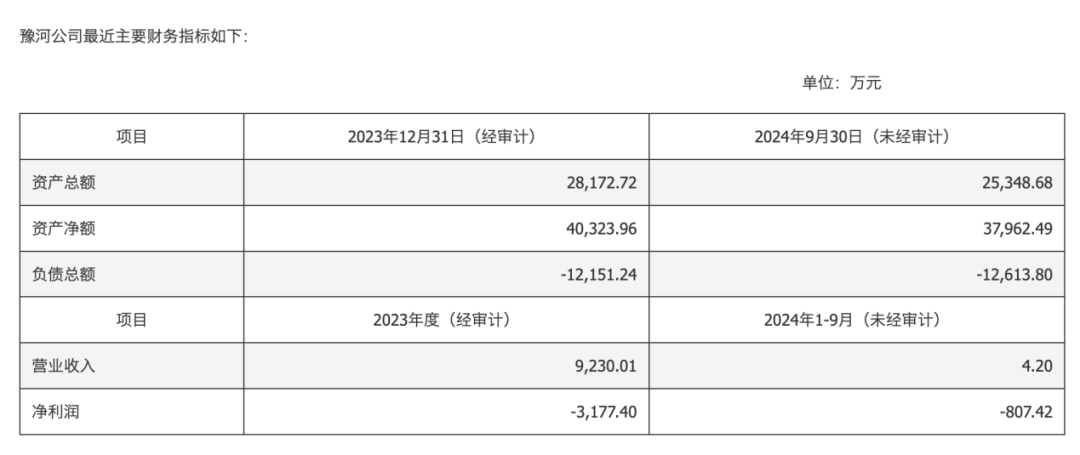This screenshot has height=455, width=1080.
Task: Click the 资产净额 row label
Action: (64, 229)
